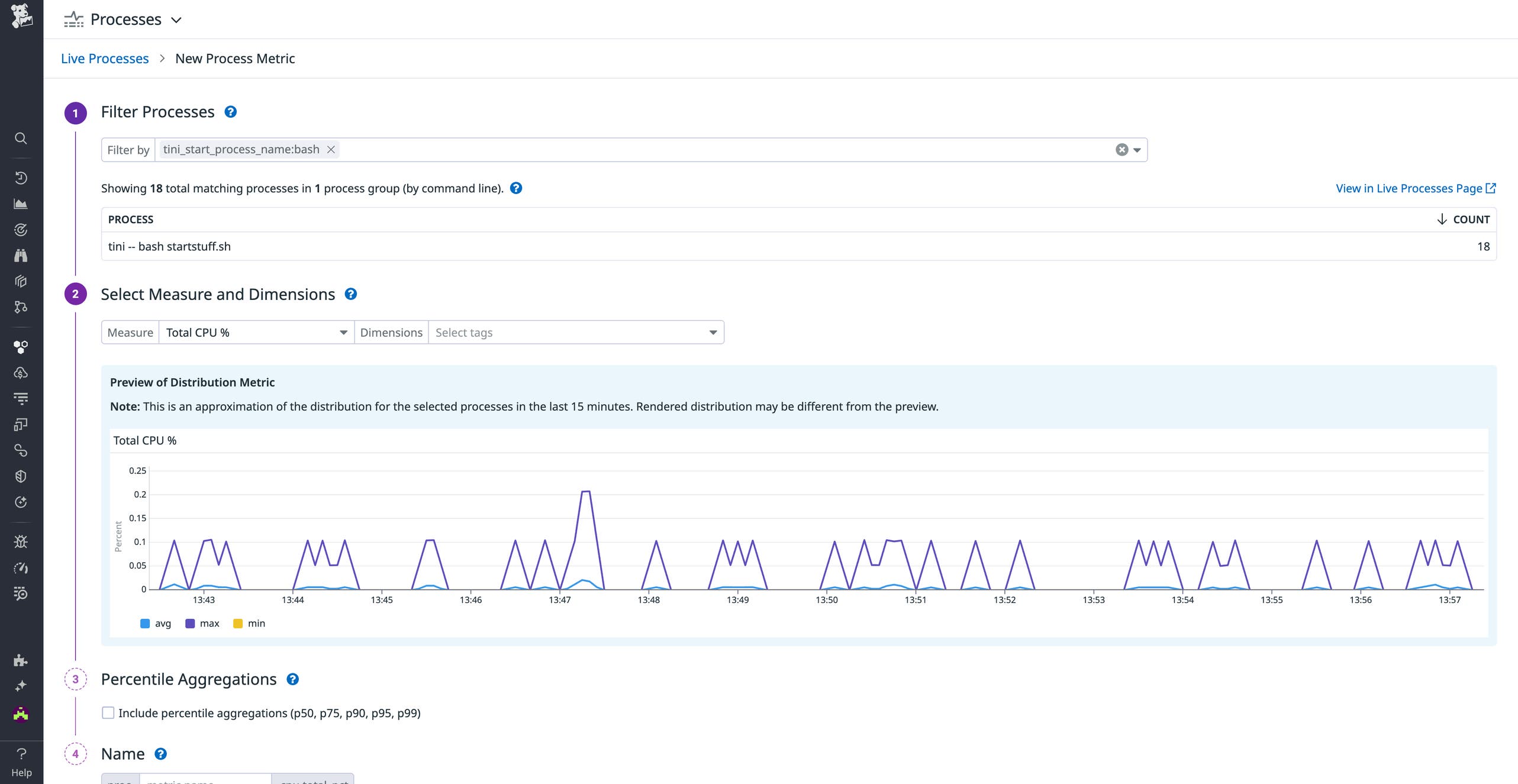Open the search magnifier in sidebar
The image size is (1518, 784).
point(21,138)
